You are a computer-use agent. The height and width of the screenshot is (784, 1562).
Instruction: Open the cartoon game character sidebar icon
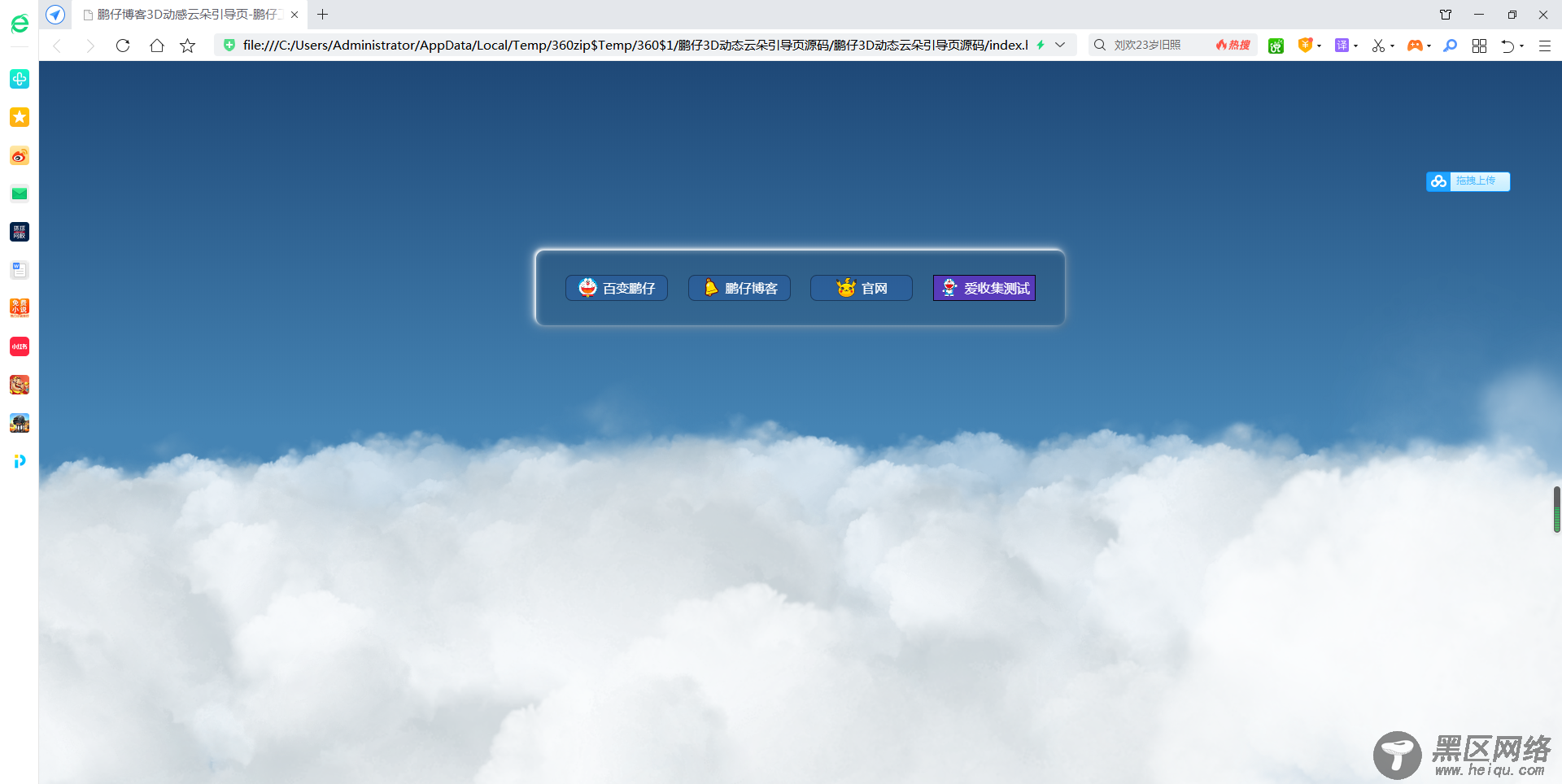click(x=20, y=385)
